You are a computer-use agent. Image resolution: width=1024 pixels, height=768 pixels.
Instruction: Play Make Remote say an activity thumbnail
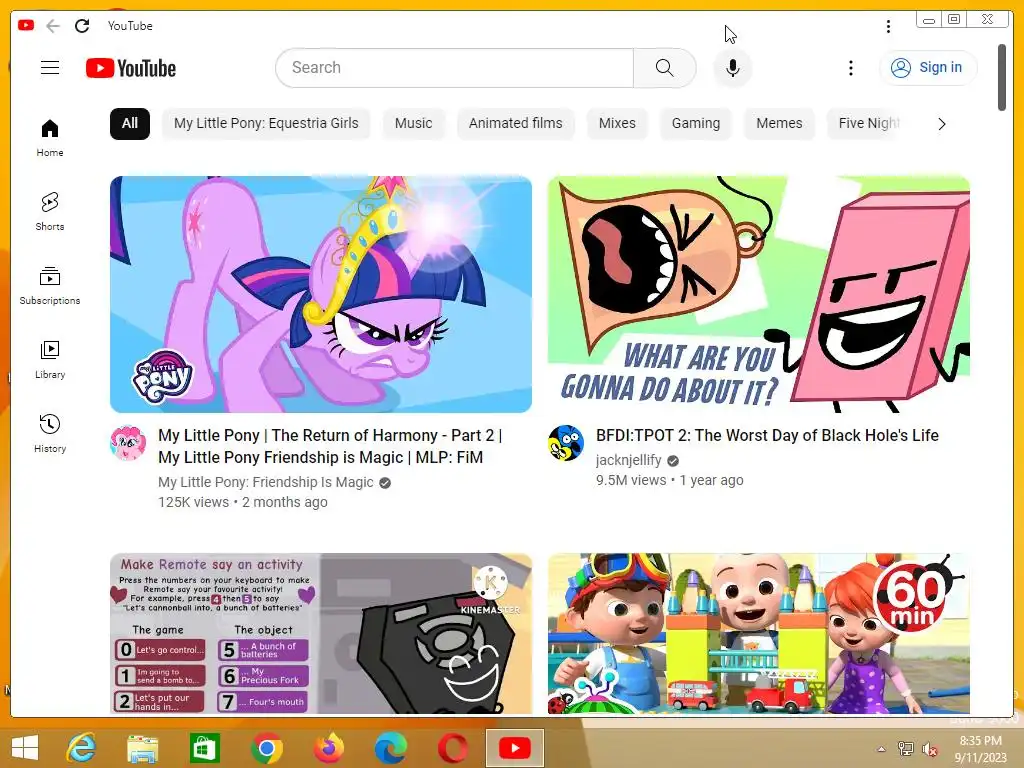click(321, 633)
